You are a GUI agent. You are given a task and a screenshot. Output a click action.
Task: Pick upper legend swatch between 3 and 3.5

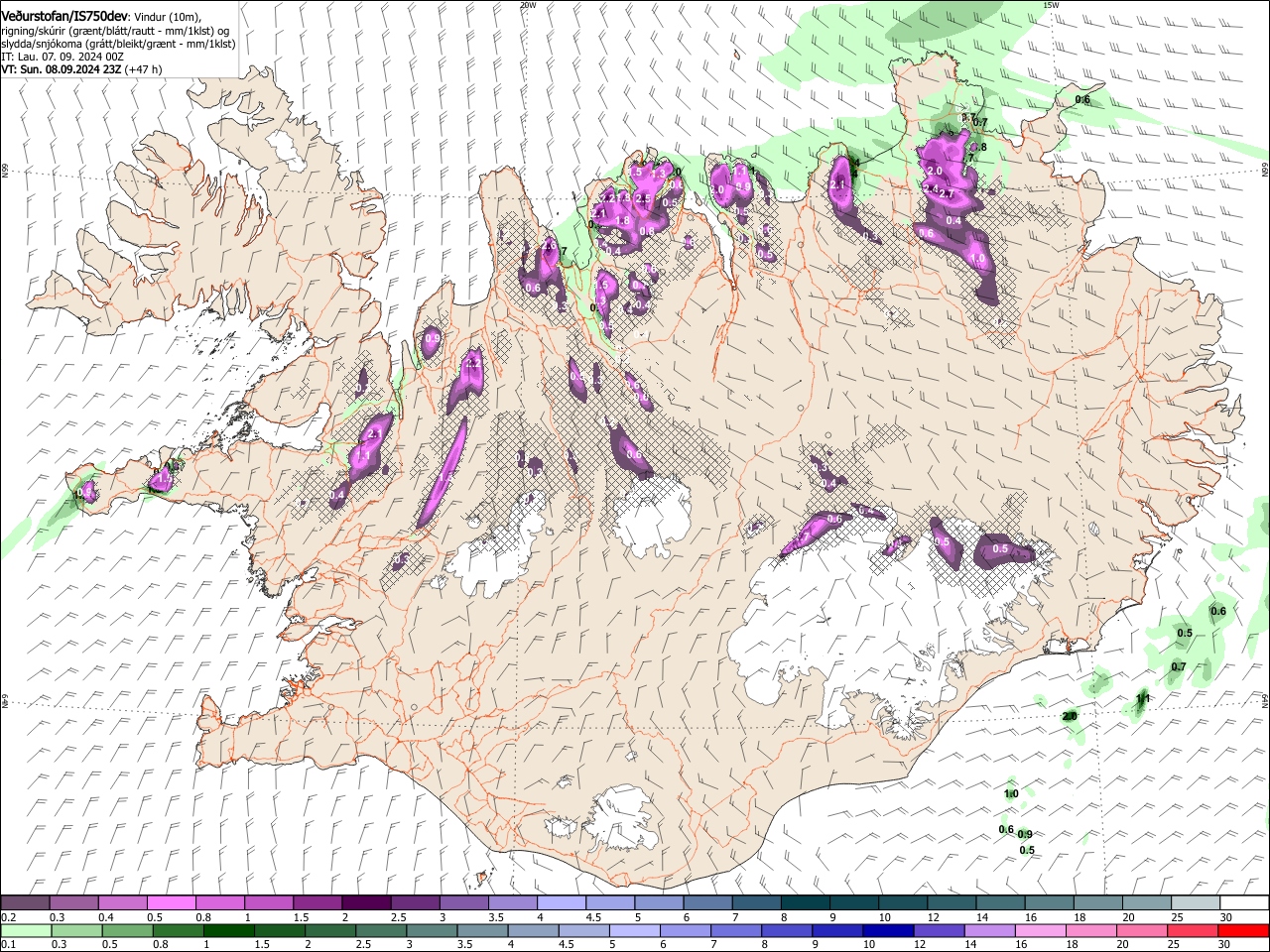coord(463,903)
